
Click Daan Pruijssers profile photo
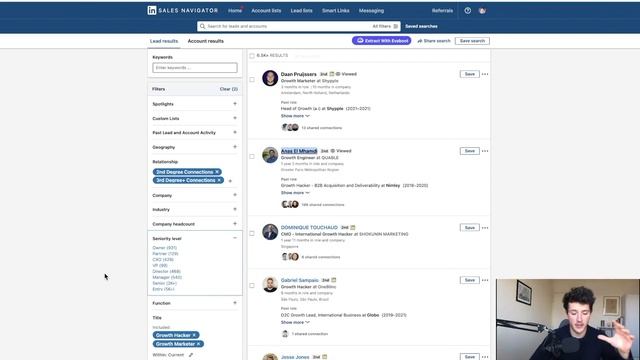[x=270, y=78]
